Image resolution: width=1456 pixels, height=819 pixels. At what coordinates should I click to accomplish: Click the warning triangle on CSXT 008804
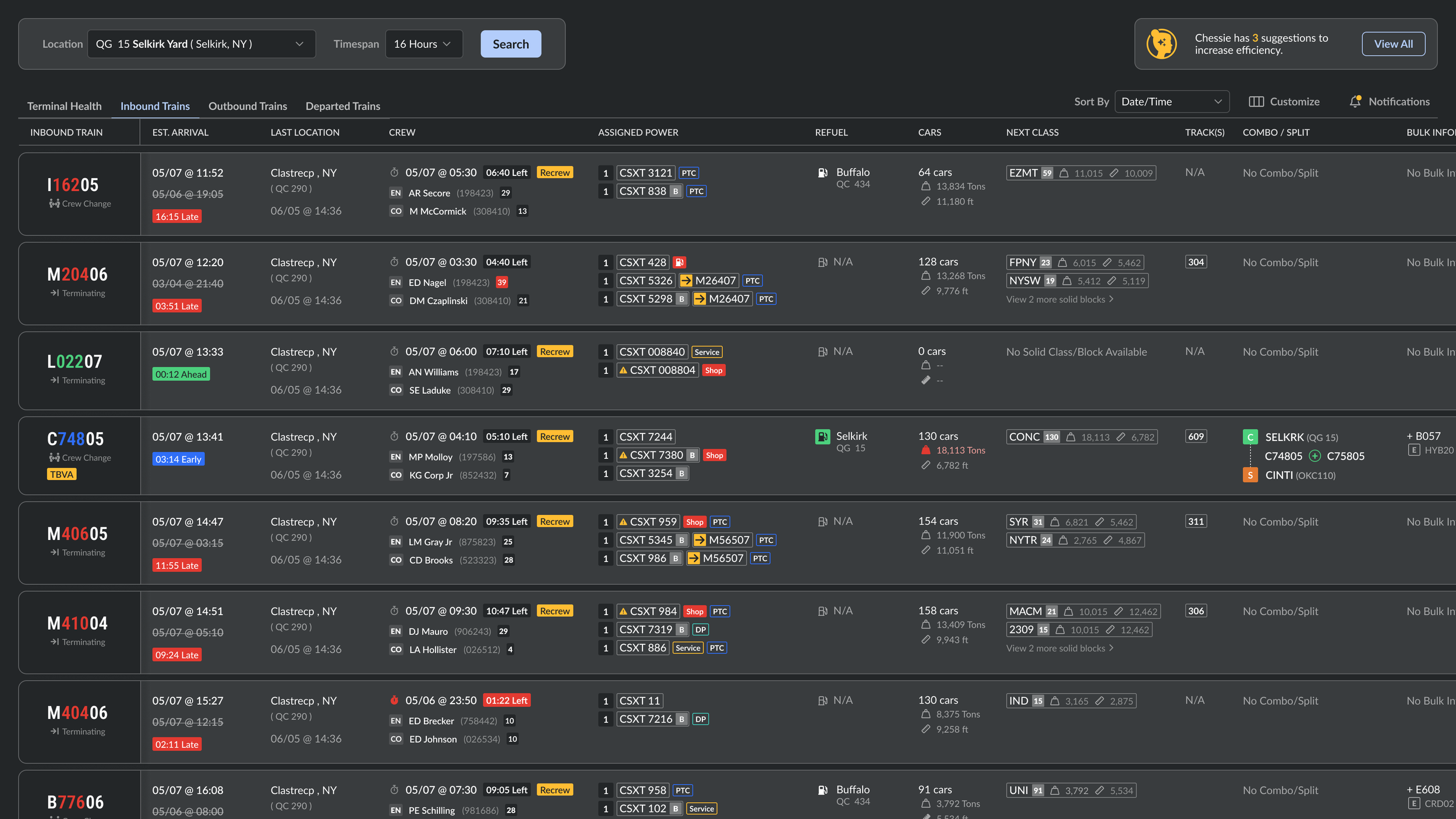623,370
